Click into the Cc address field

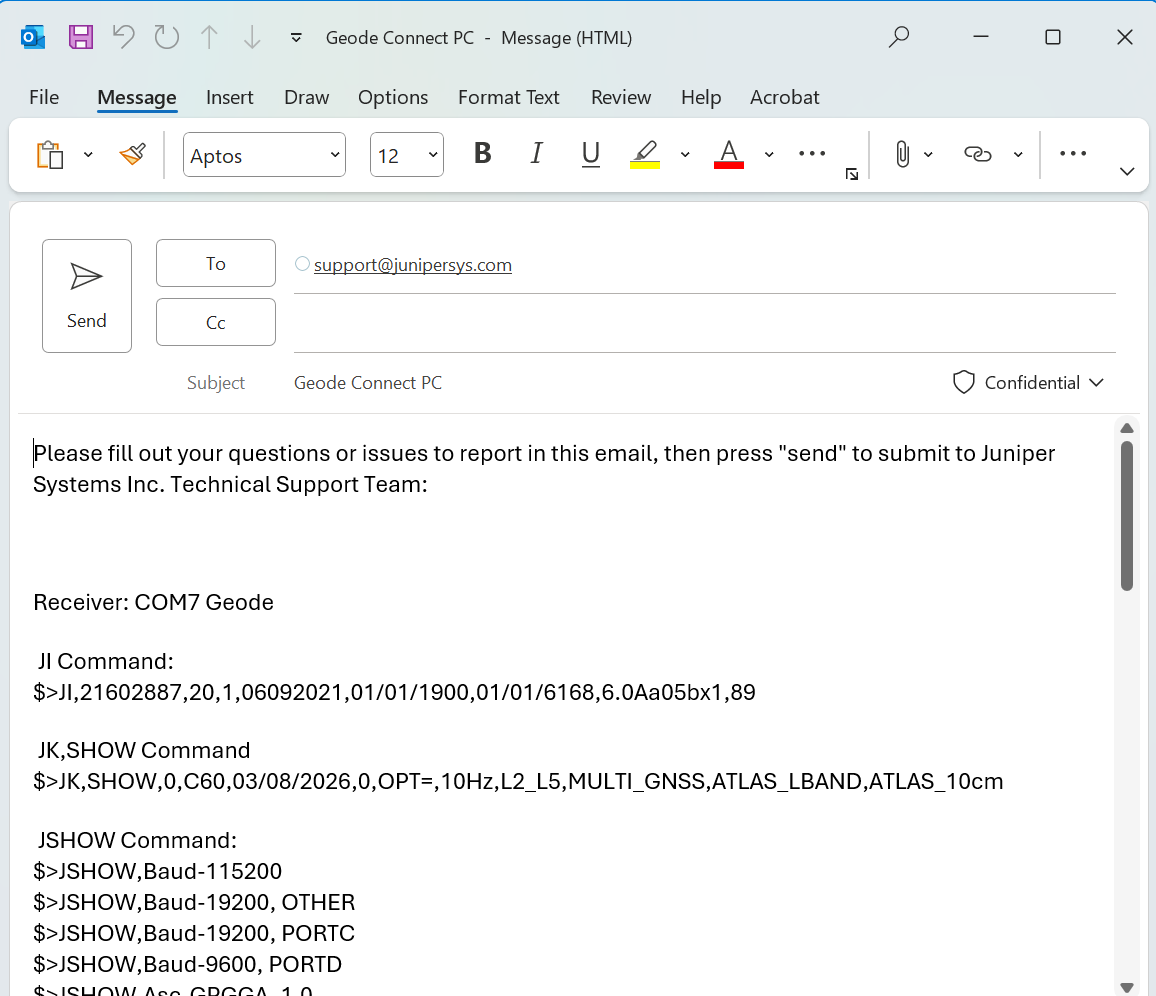(x=704, y=323)
